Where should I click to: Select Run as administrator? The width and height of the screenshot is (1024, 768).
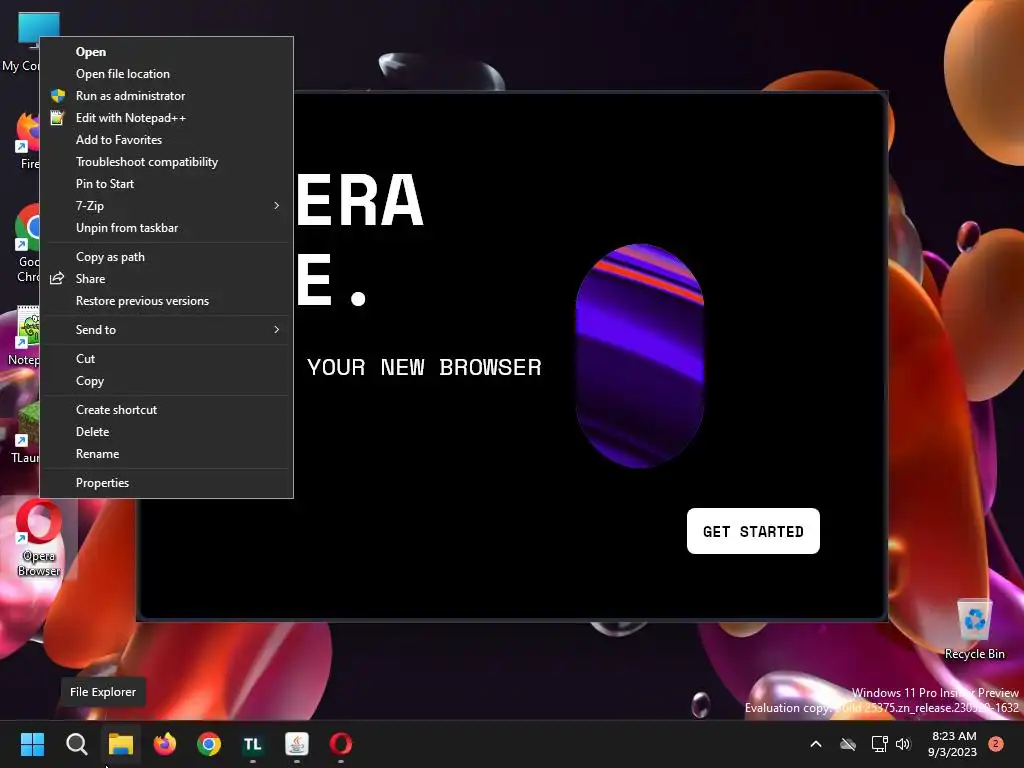click(x=167, y=96)
